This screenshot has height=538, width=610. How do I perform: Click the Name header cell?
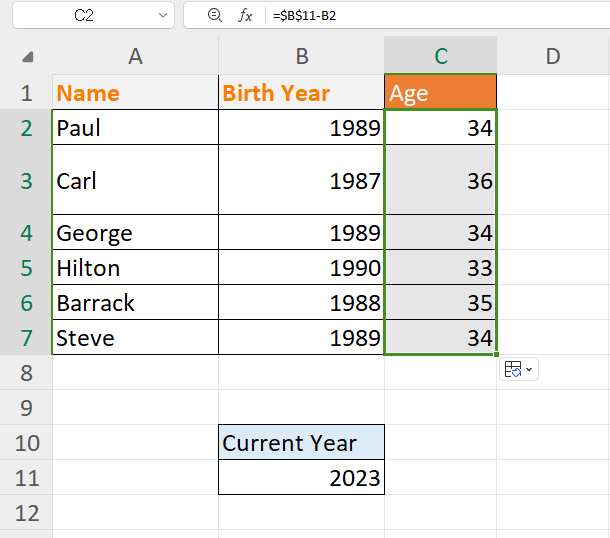(x=135, y=92)
